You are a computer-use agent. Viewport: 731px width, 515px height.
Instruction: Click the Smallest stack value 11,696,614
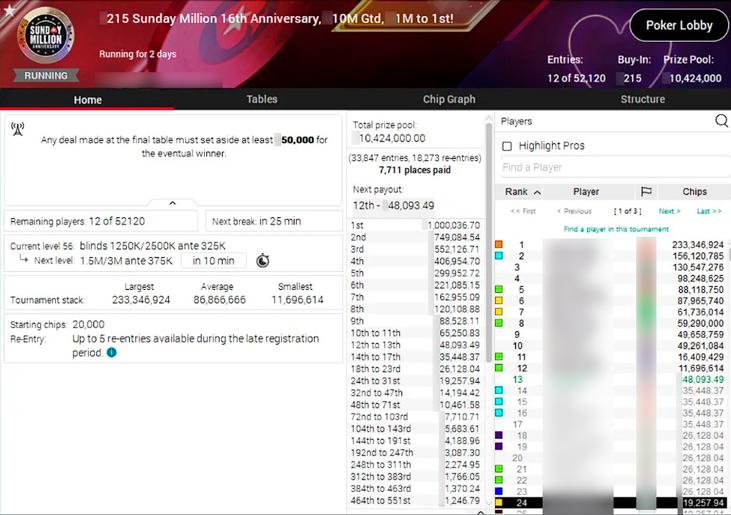297,300
